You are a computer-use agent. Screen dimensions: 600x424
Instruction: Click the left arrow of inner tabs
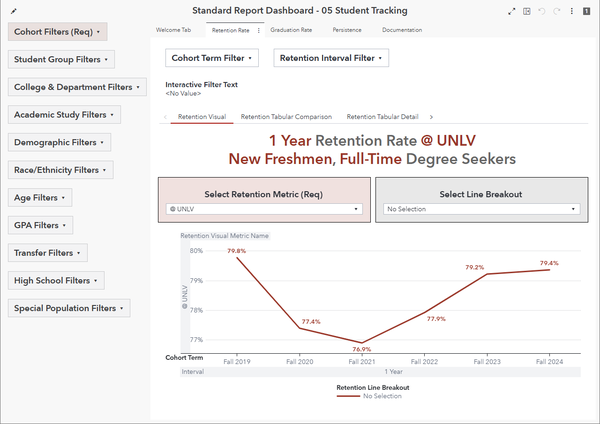point(165,117)
